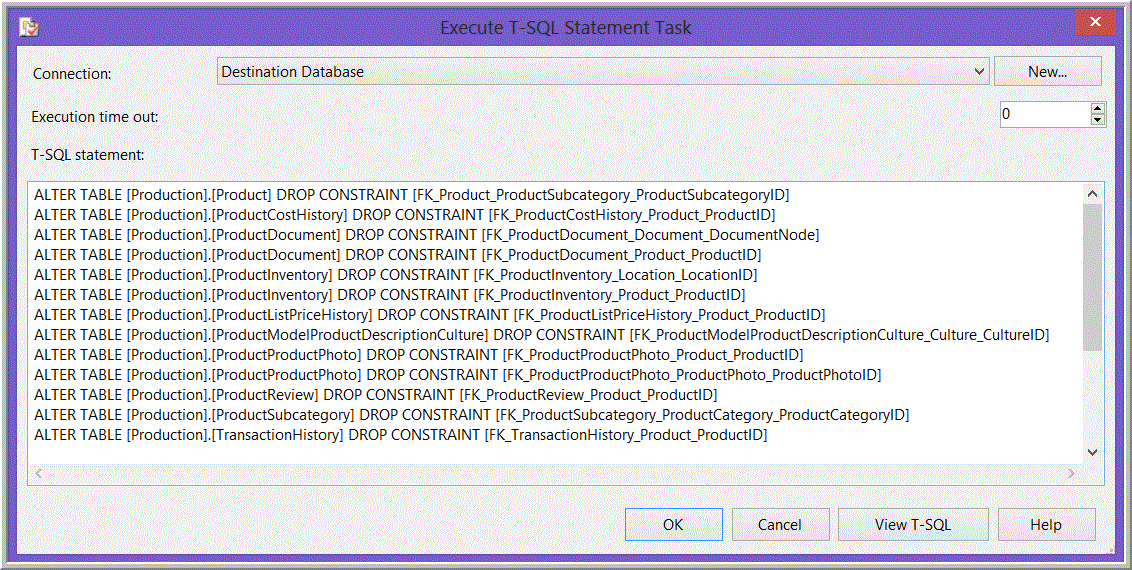Close the Execute T-SQL Statement Task dialog
Image resolution: width=1132 pixels, height=570 pixels.
coord(1094,21)
